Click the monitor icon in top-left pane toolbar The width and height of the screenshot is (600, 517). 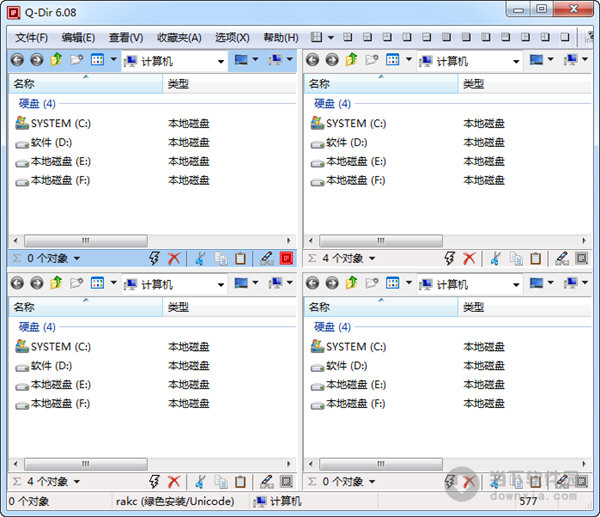click(x=241, y=60)
